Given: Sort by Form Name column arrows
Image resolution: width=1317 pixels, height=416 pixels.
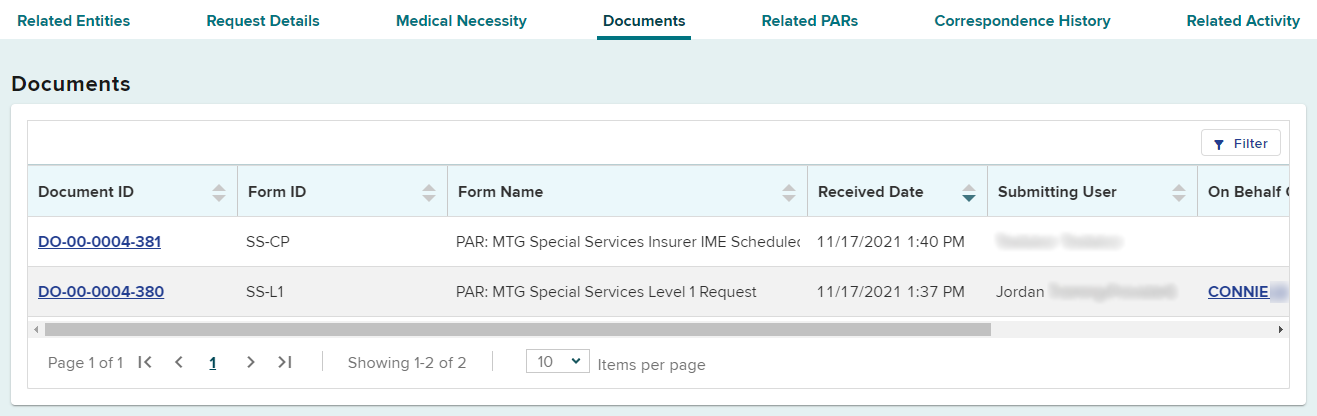Looking at the screenshot, I should pos(789,192).
